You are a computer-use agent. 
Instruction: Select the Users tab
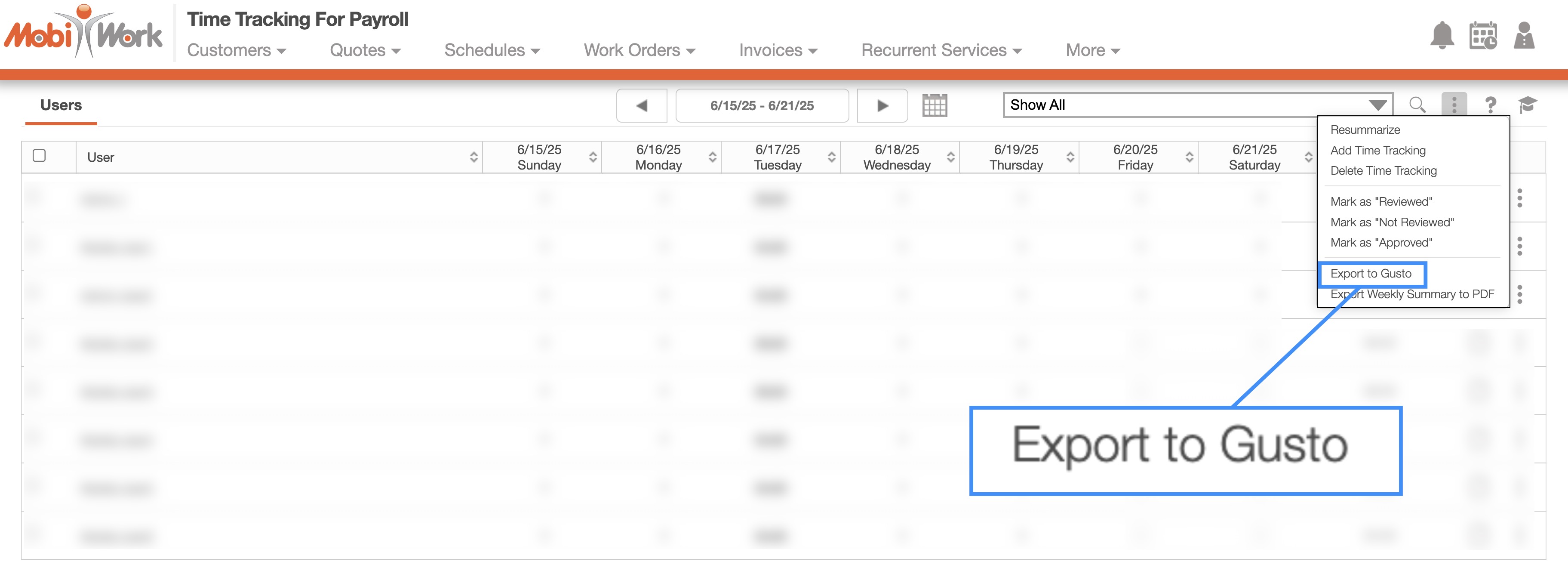pyautogui.click(x=61, y=105)
